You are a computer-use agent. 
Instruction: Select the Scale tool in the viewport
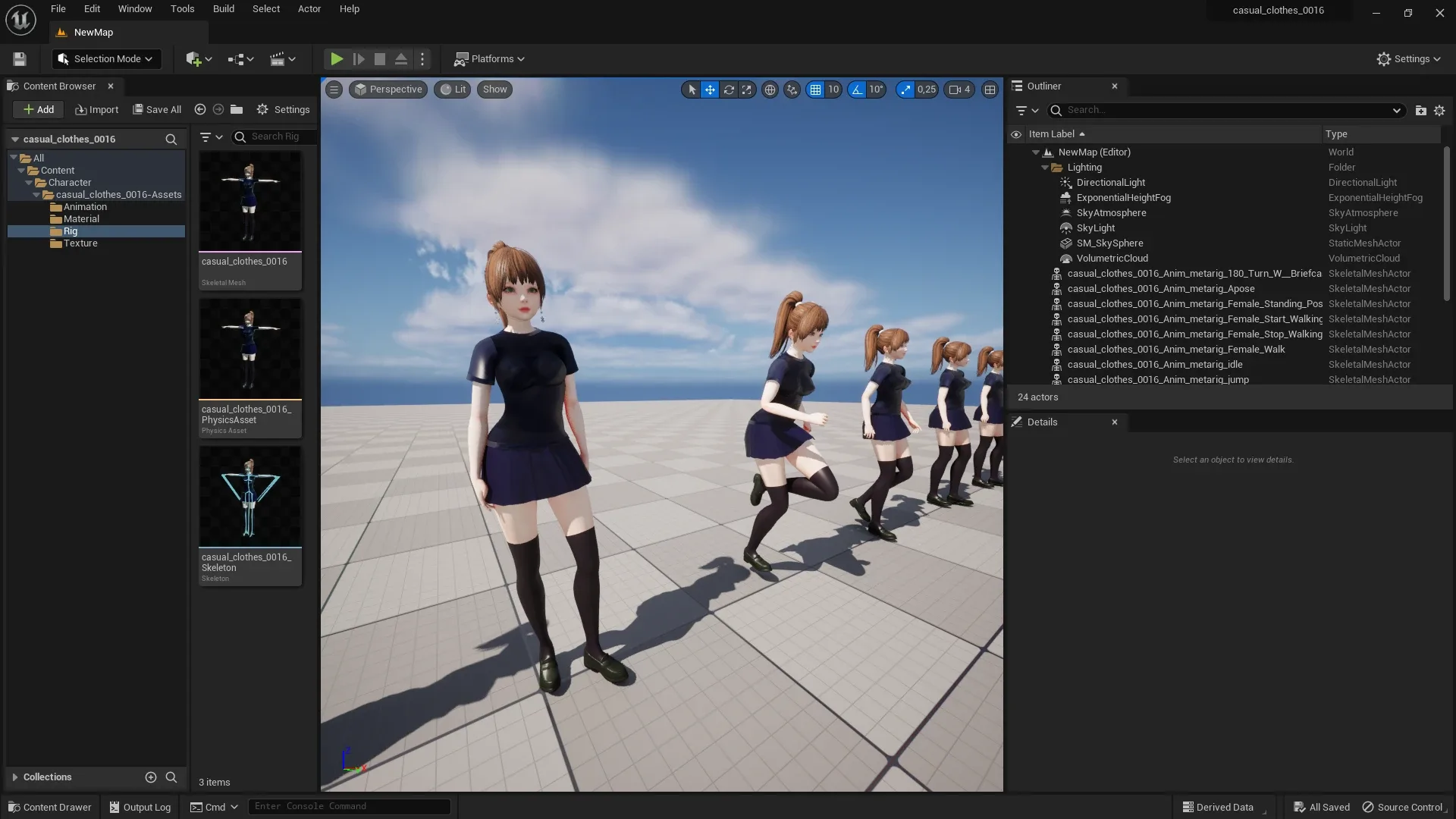[747, 89]
